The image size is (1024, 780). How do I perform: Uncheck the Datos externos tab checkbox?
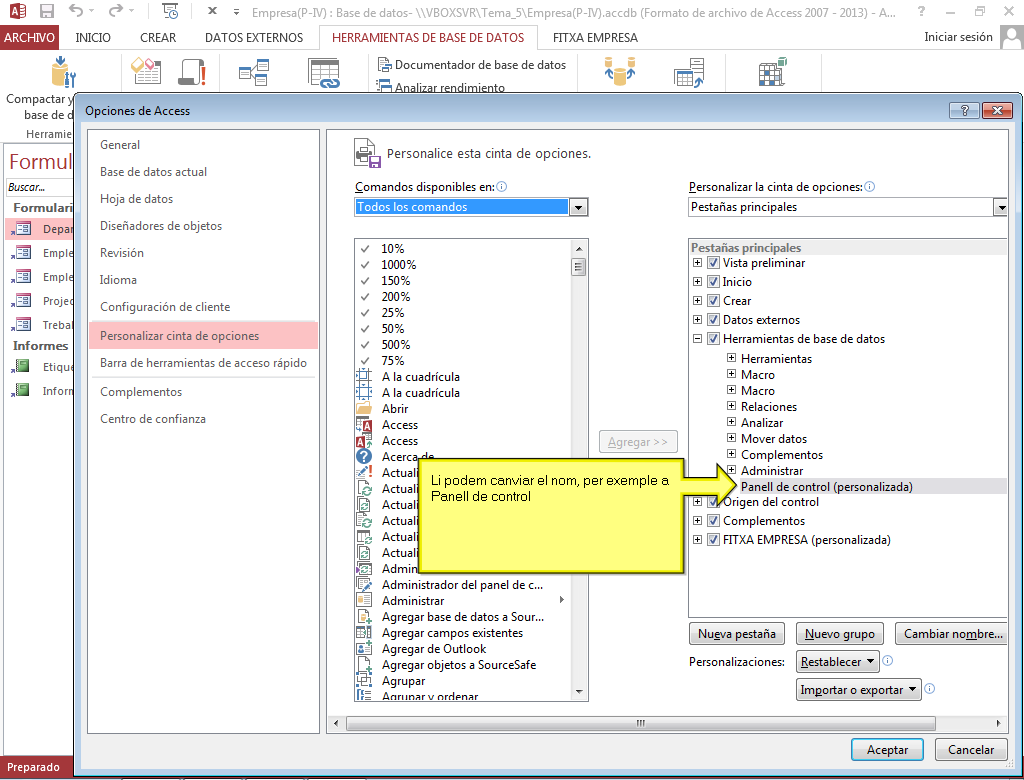coord(714,320)
